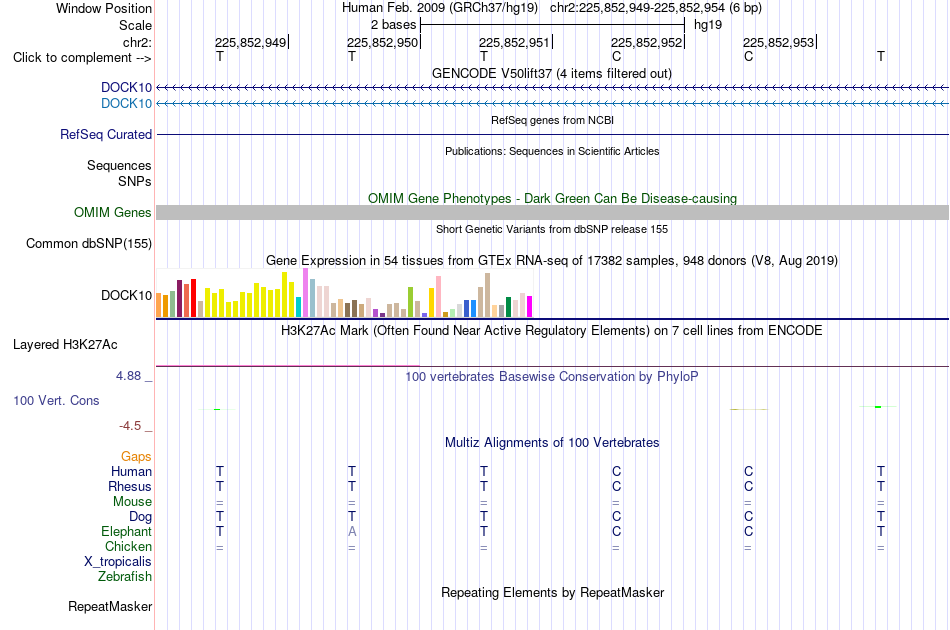Click '100 vertebrates Basewise Conservation by PhyloP' title
Screen dimensions: 950x630
[x=552, y=376]
